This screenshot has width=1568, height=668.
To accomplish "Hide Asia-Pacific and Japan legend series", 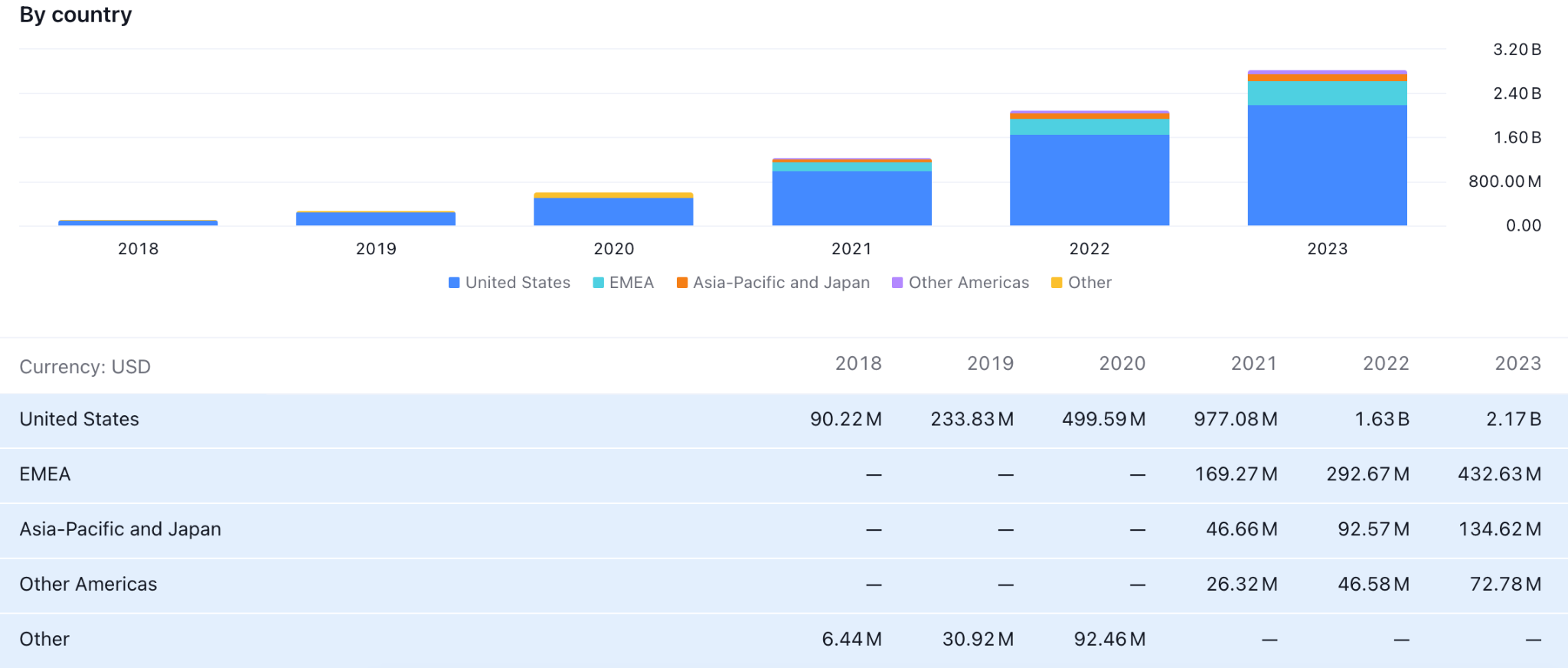I will (773, 283).
